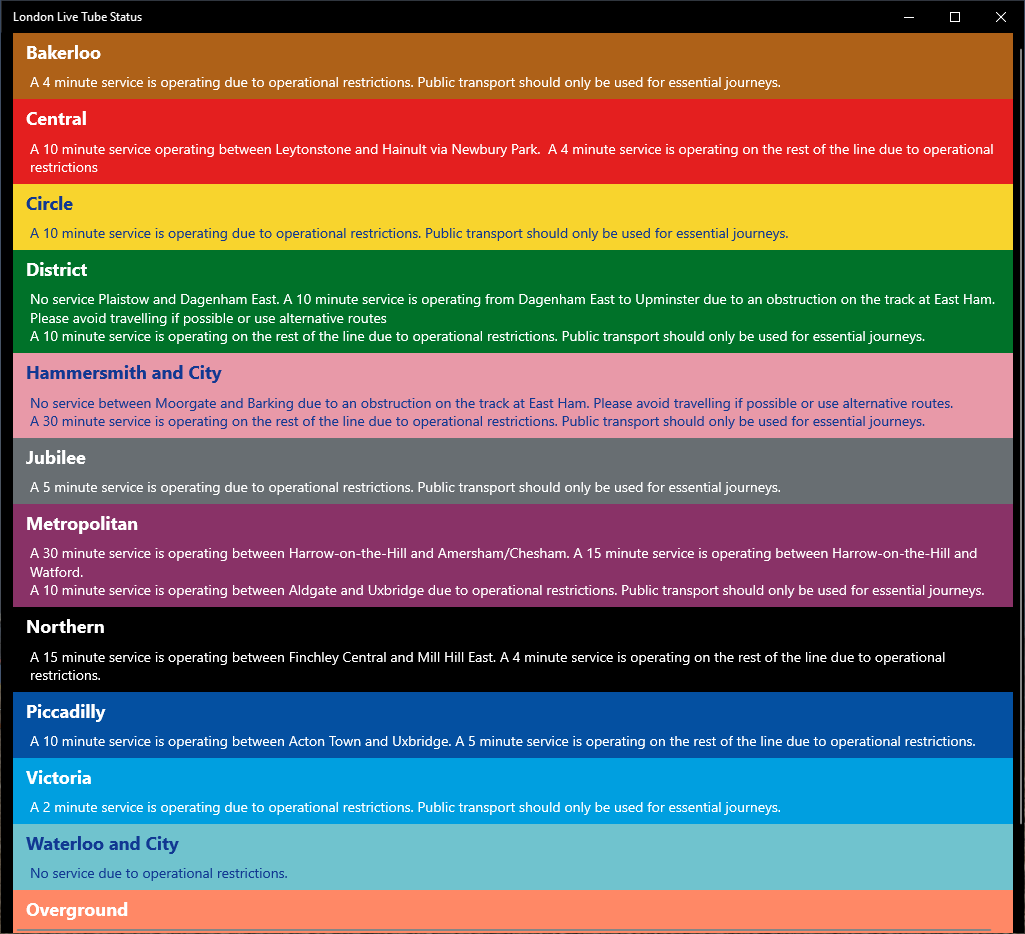Click the Hammersmith and City heading
Image resolution: width=1025 pixels, height=934 pixels.
(x=124, y=373)
